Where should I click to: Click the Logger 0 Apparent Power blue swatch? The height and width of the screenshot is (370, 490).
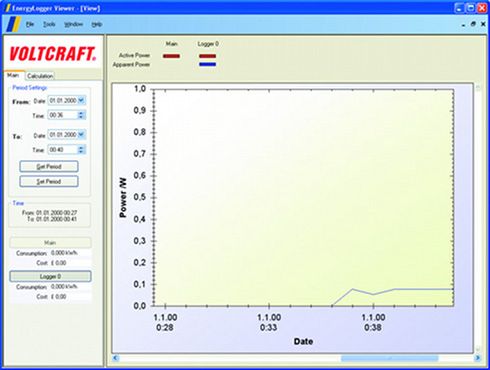pyautogui.click(x=207, y=64)
